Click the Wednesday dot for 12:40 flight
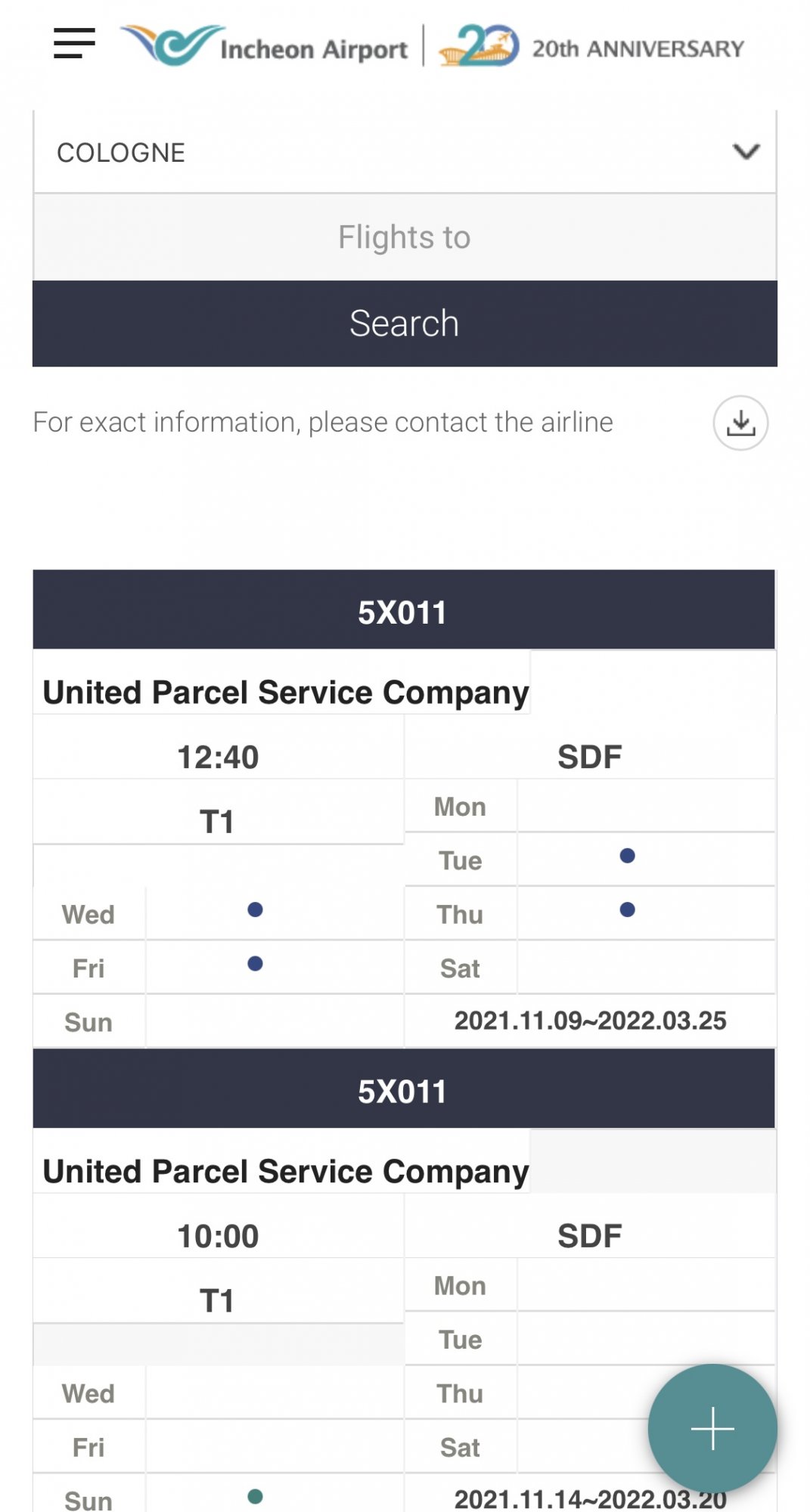Viewport: 810px width, 1512px height. (x=255, y=909)
